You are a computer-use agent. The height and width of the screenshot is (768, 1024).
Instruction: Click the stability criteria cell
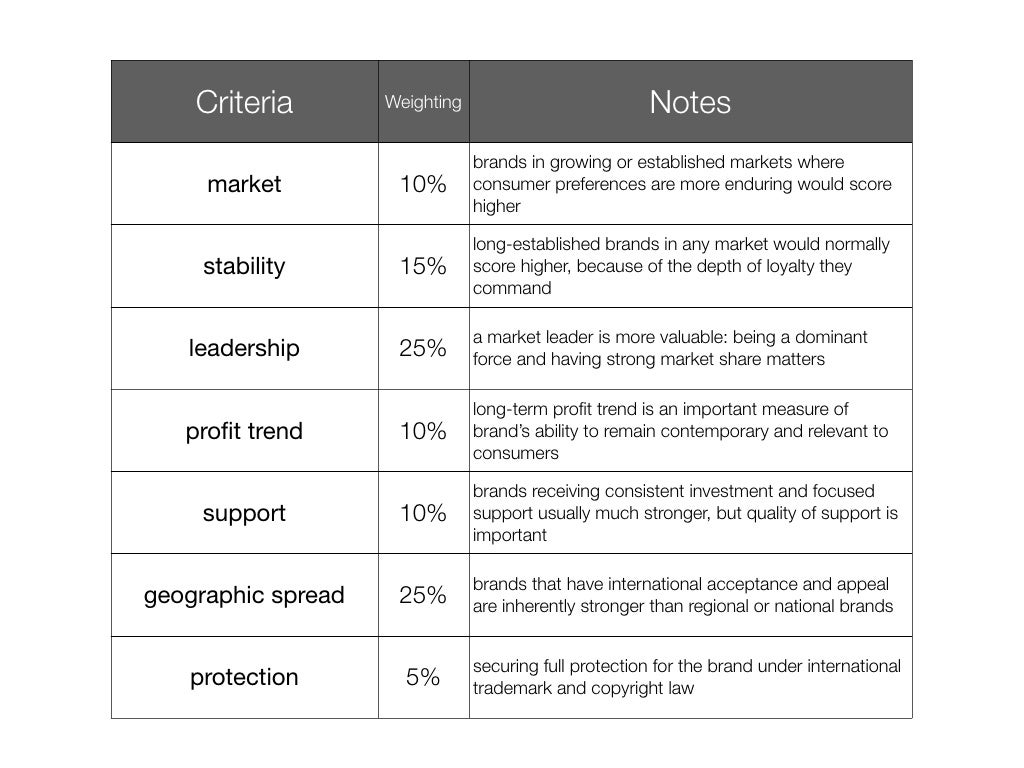click(244, 266)
